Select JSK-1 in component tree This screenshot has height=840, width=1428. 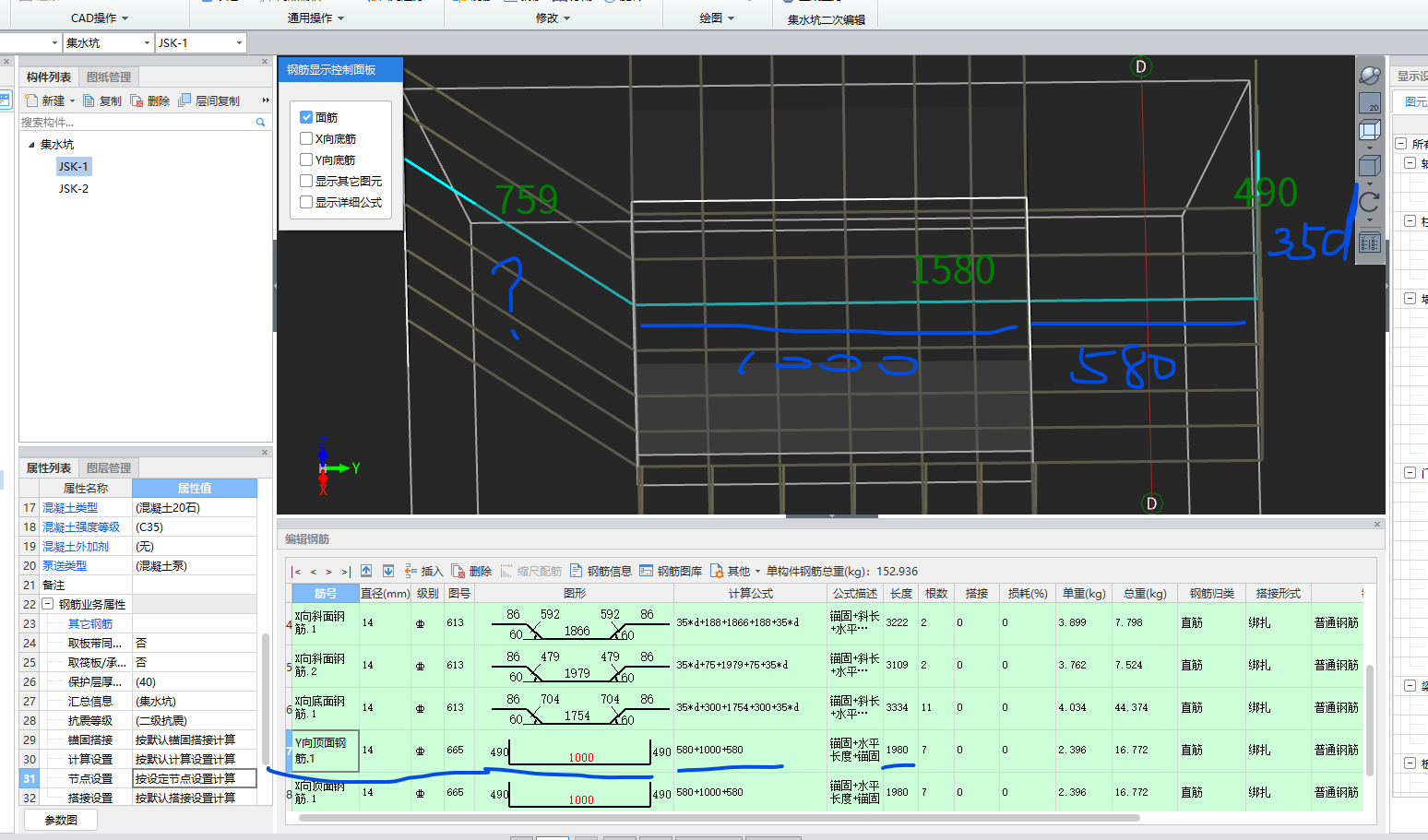74,166
